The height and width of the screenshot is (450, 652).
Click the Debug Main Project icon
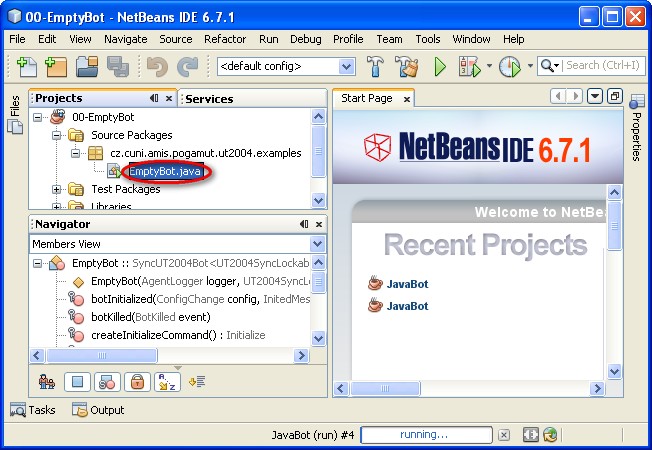pyautogui.click(x=470, y=67)
